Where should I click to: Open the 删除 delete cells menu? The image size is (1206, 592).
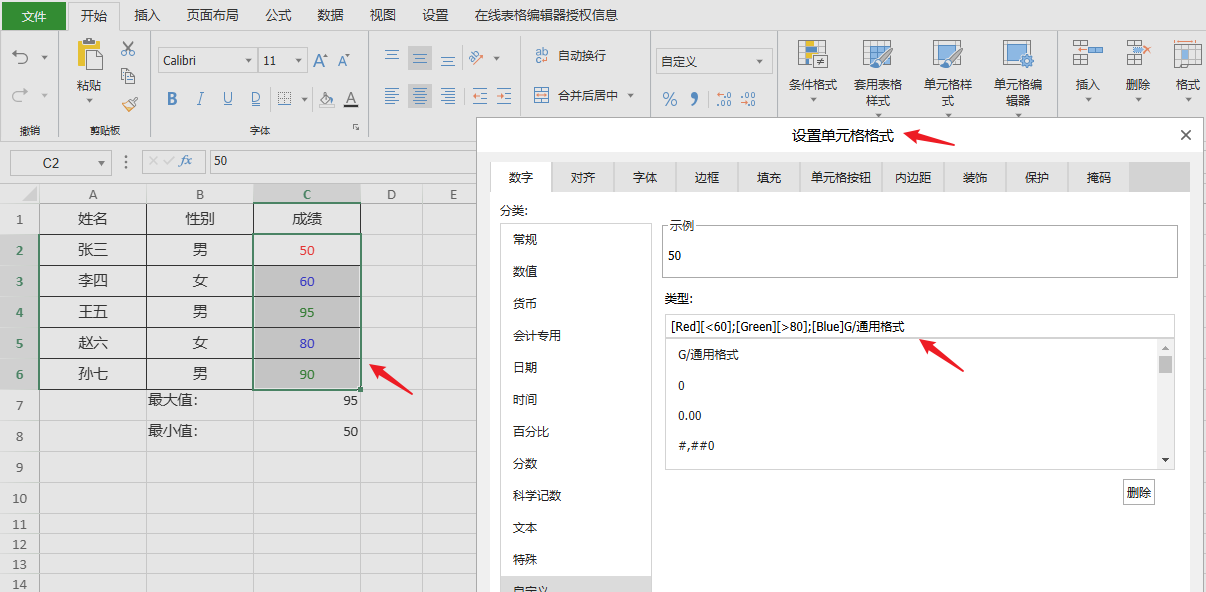click(x=1138, y=70)
